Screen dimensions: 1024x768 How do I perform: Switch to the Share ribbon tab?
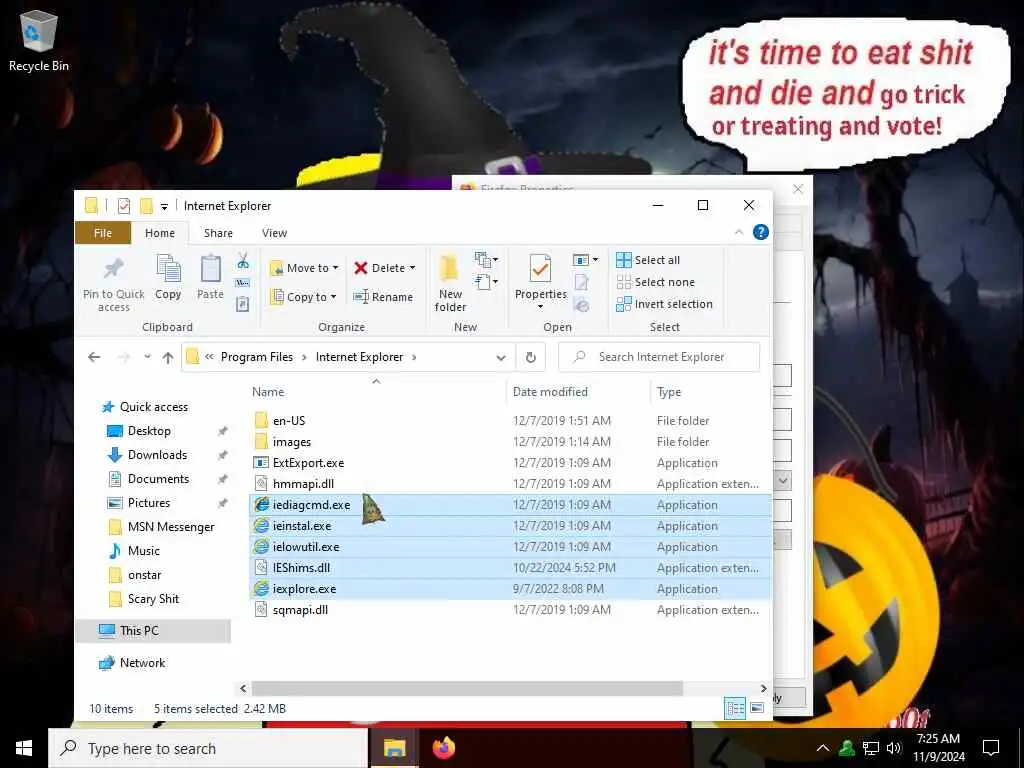pos(218,233)
